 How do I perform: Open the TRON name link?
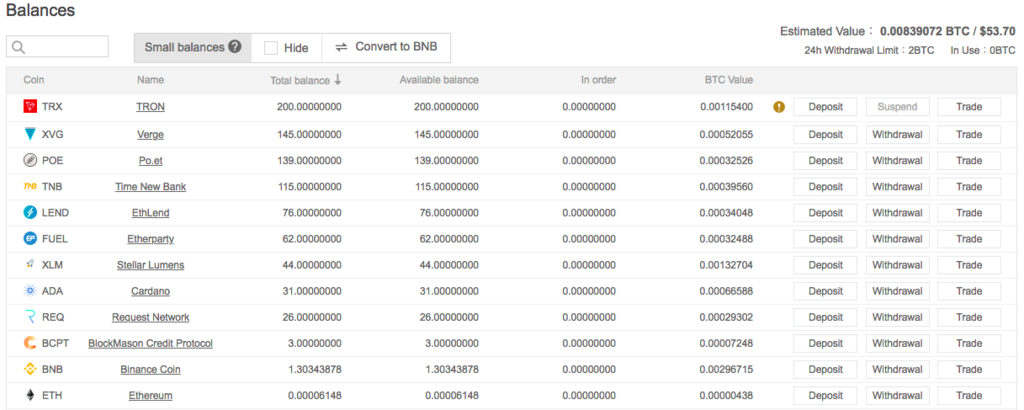point(150,106)
